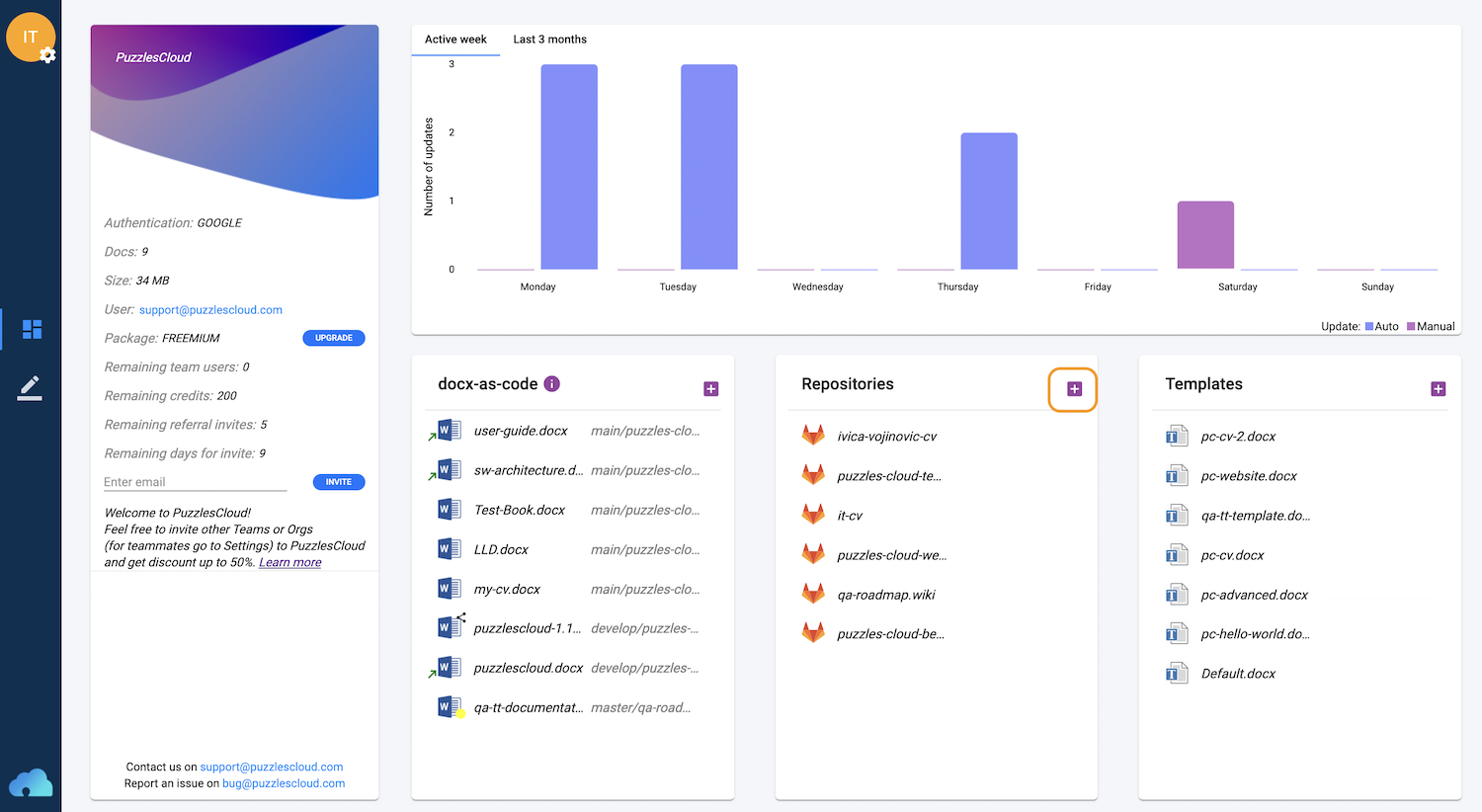Add a new docx-as-code document

[x=710, y=389]
